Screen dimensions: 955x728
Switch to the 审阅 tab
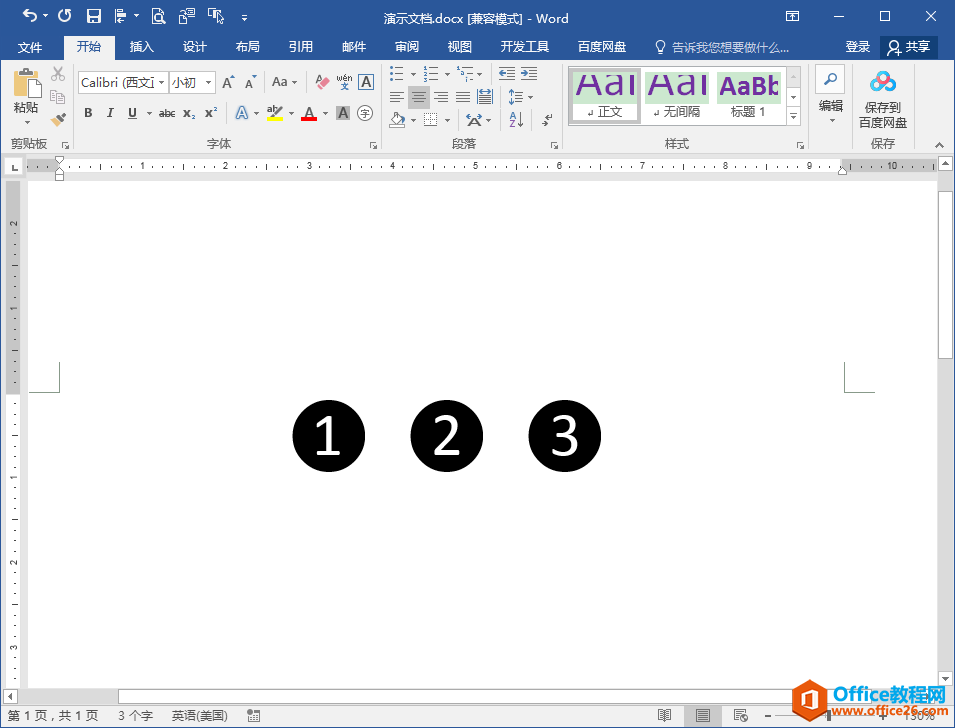pyautogui.click(x=407, y=47)
